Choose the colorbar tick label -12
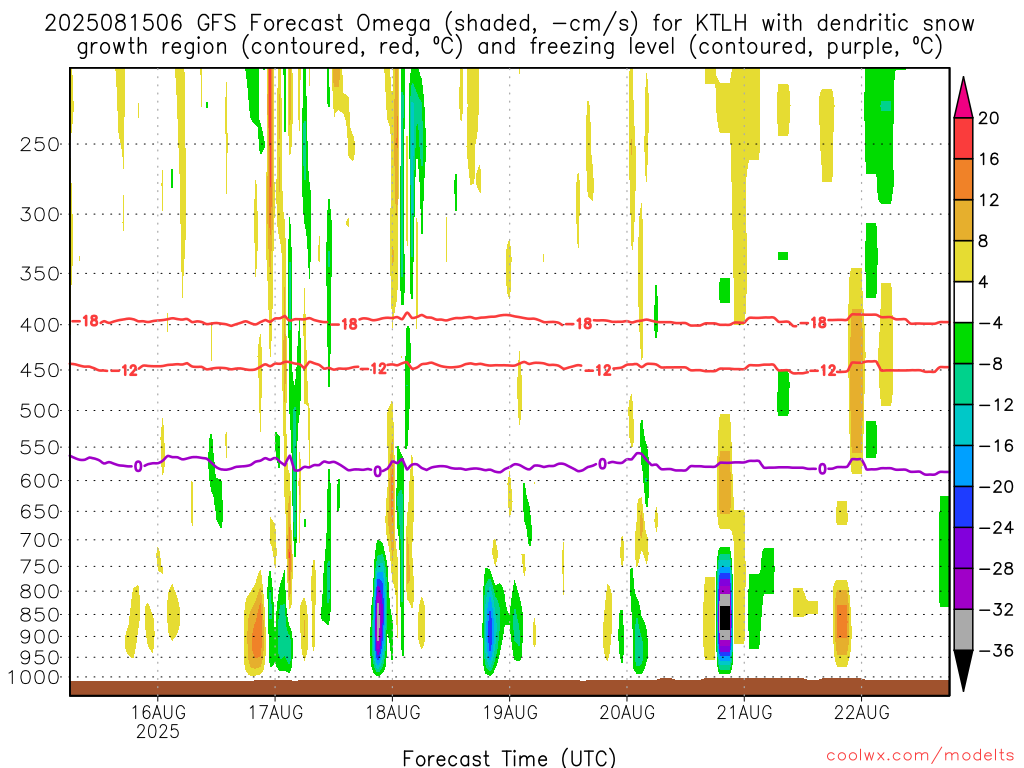This screenshot has width=1024, height=768. click(997, 405)
